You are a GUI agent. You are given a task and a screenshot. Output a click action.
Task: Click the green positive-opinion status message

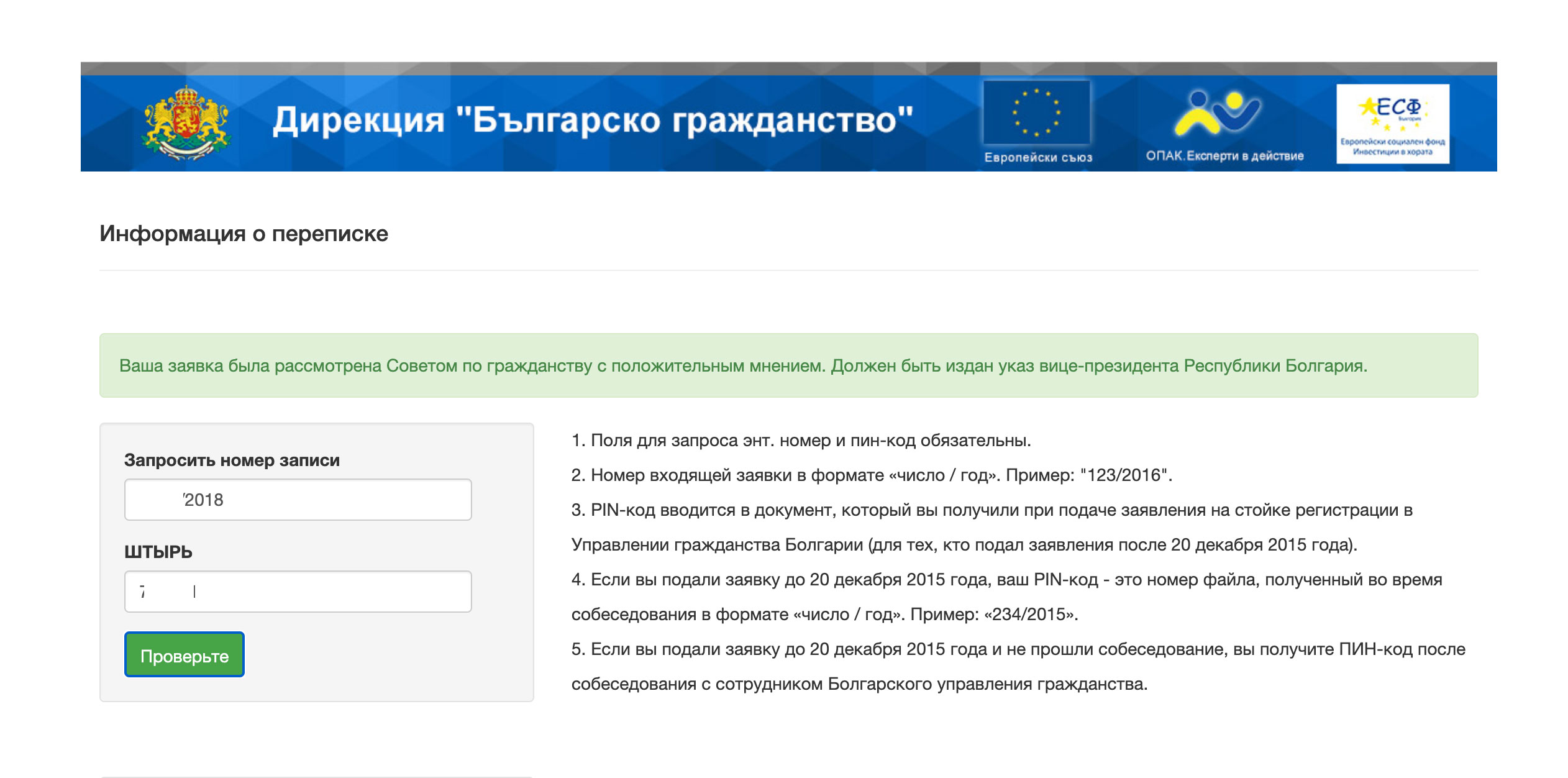coord(743,366)
